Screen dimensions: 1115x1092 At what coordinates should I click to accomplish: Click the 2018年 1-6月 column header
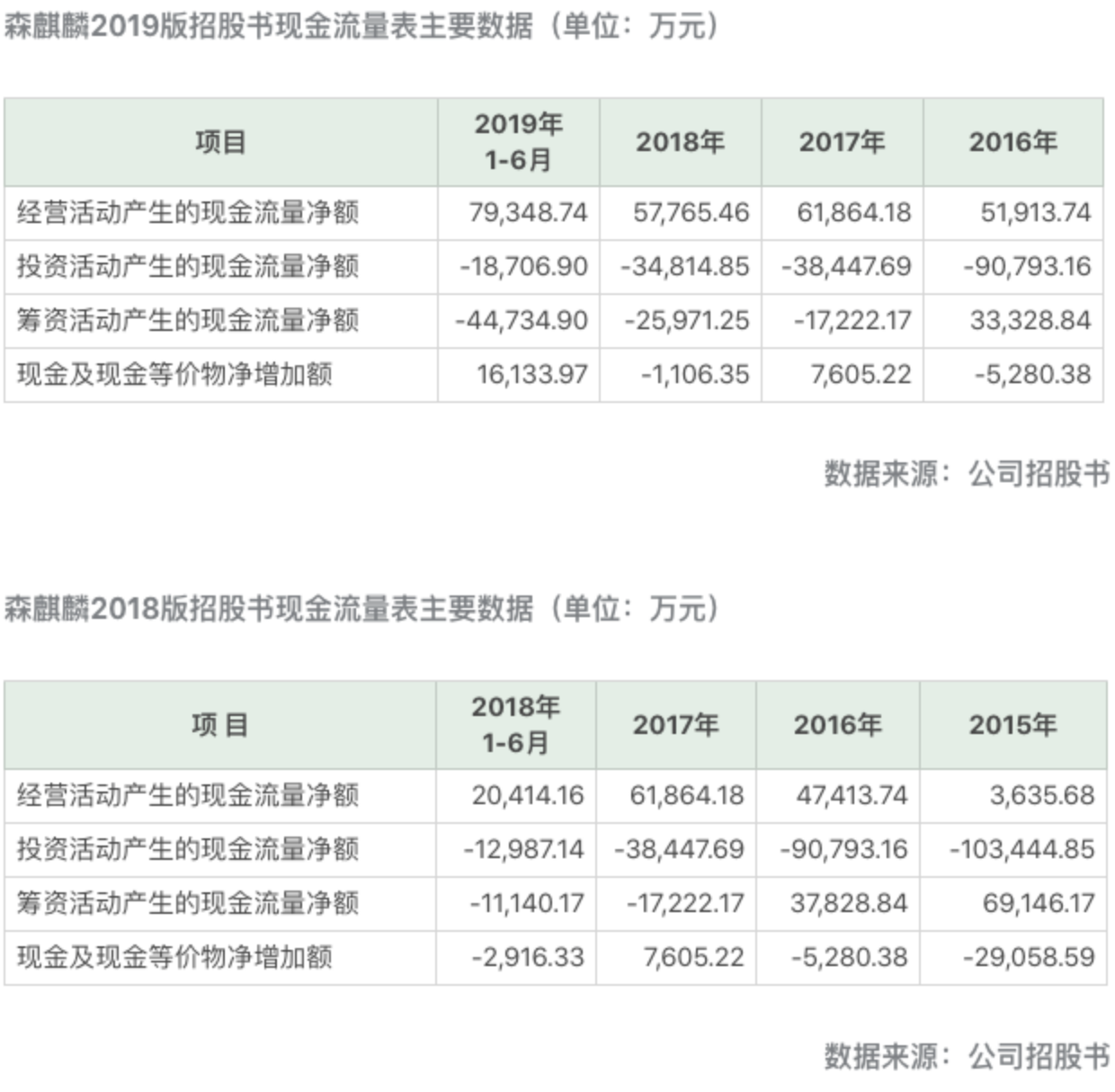516,725
